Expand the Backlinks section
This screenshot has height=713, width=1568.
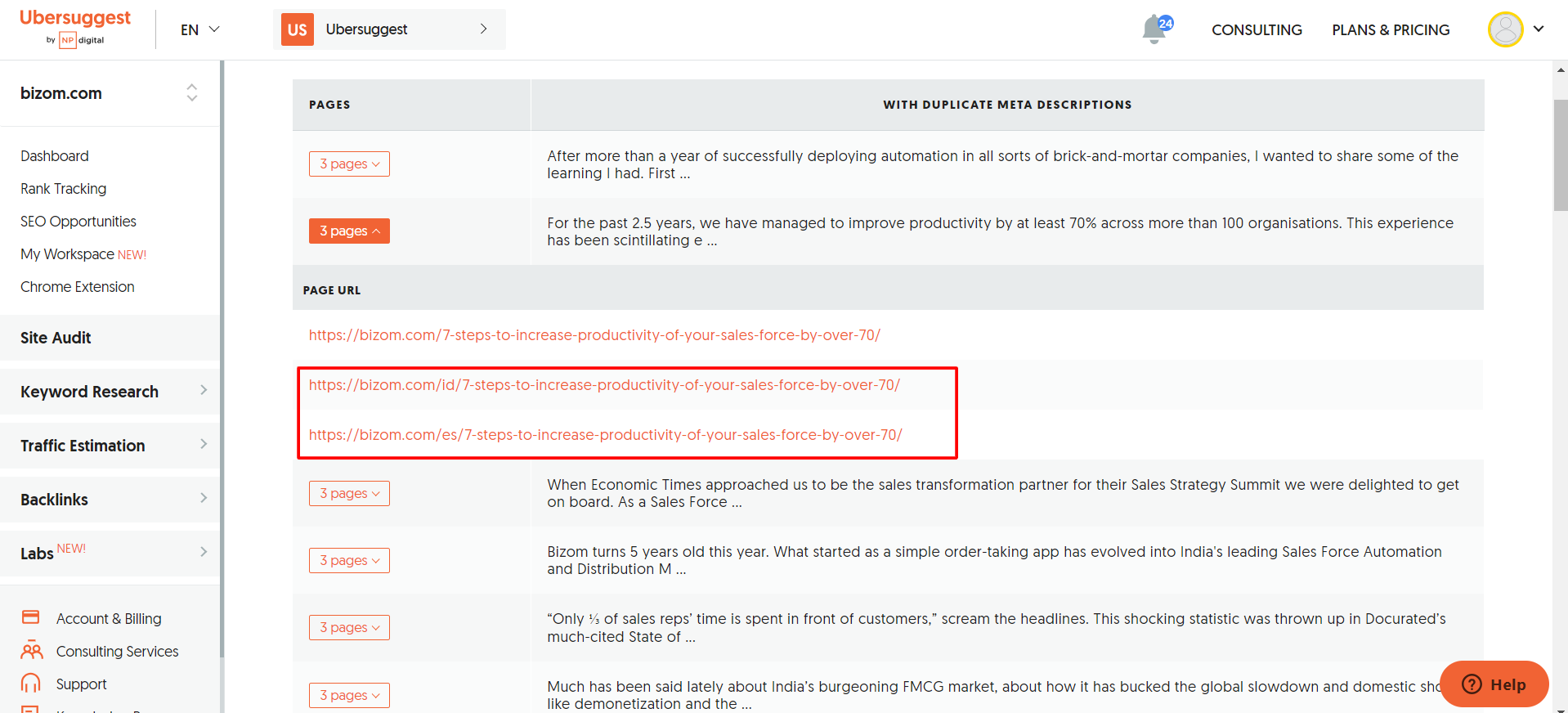coord(110,500)
